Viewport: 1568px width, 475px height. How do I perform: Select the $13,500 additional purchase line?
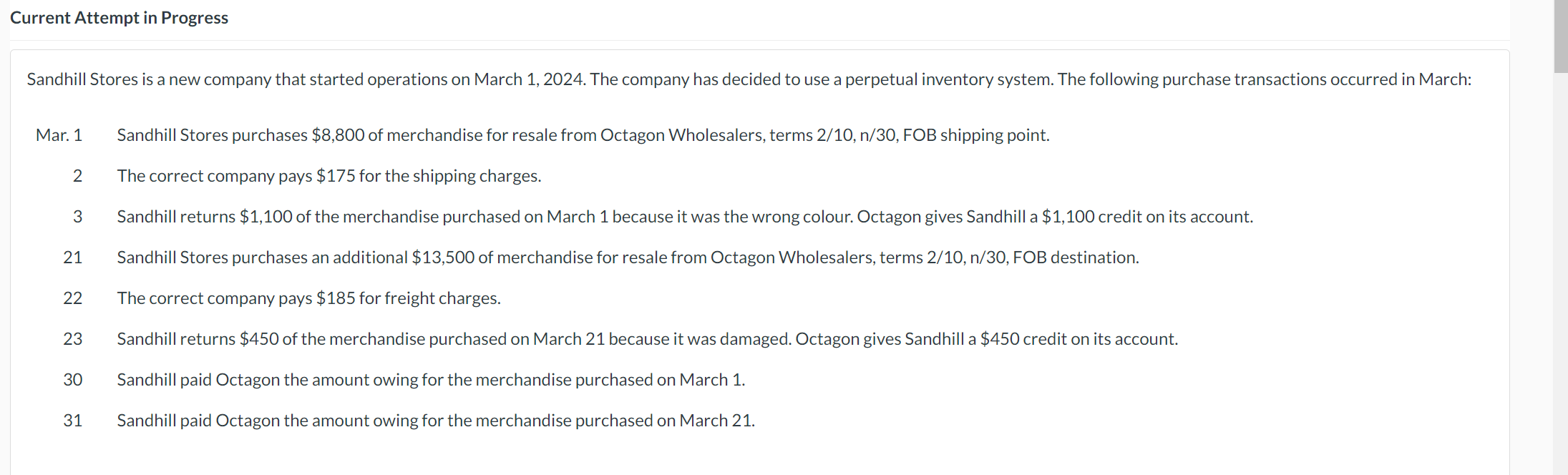pos(628,257)
